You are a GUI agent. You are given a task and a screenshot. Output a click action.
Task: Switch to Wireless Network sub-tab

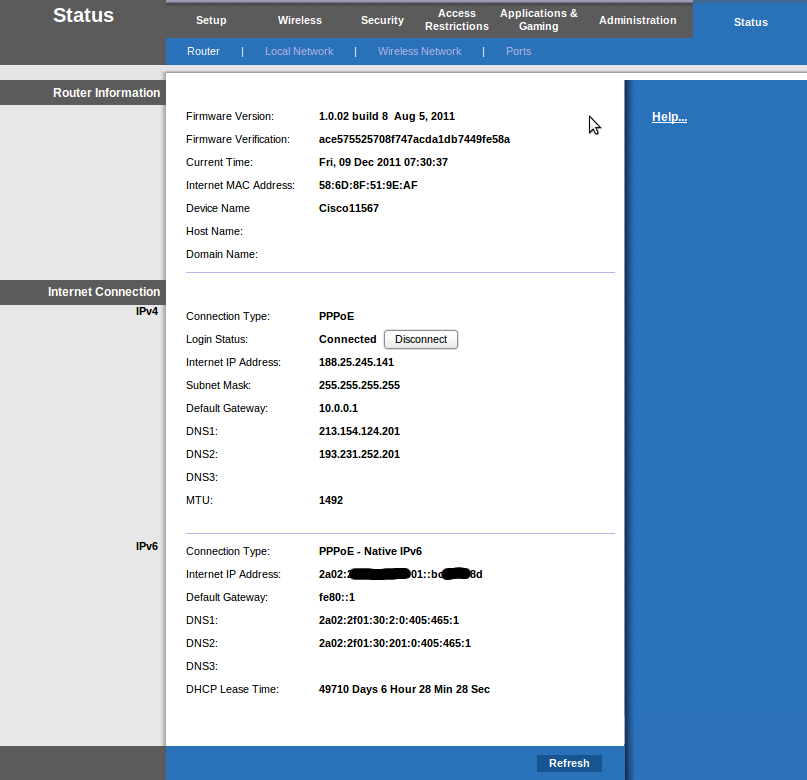419,51
